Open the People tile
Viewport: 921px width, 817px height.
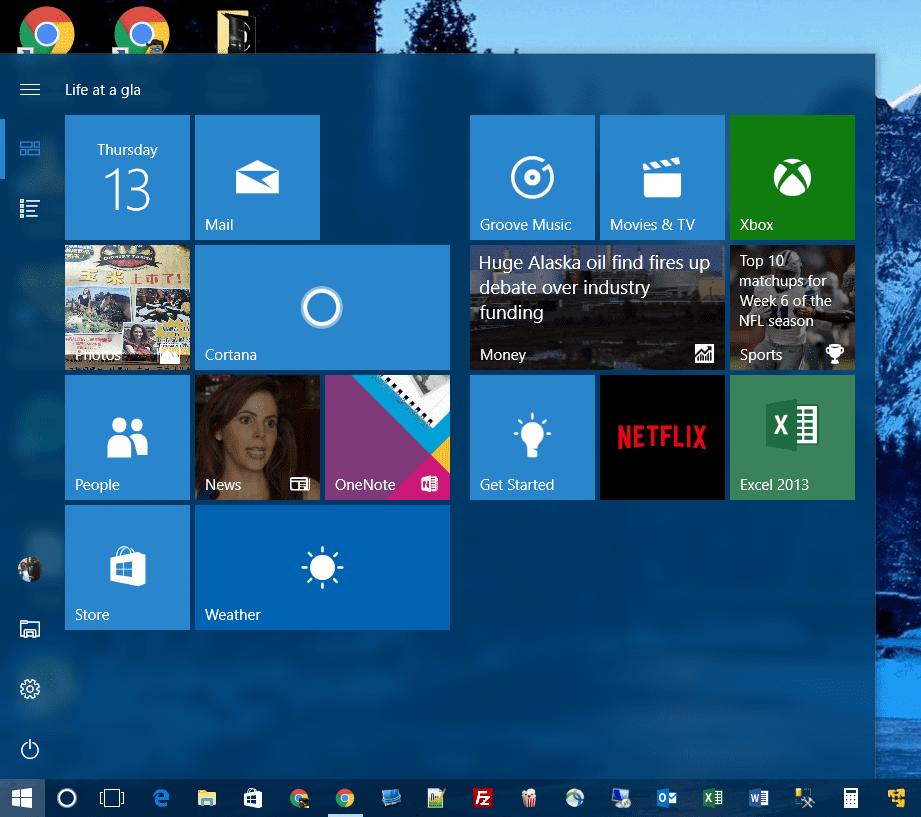127,438
